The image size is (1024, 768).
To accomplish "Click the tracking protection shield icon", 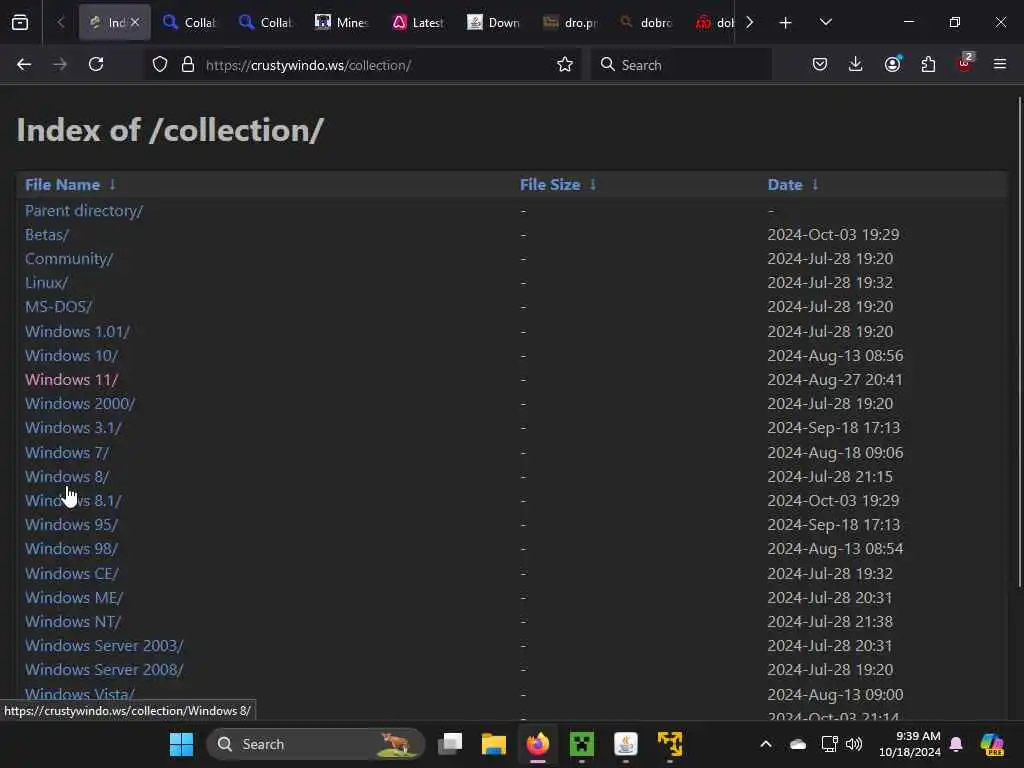I will 160,65.
